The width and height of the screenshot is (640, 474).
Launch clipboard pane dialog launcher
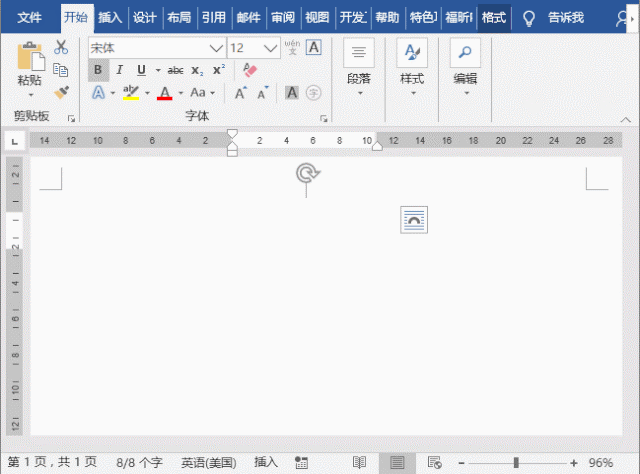click(71, 118)
